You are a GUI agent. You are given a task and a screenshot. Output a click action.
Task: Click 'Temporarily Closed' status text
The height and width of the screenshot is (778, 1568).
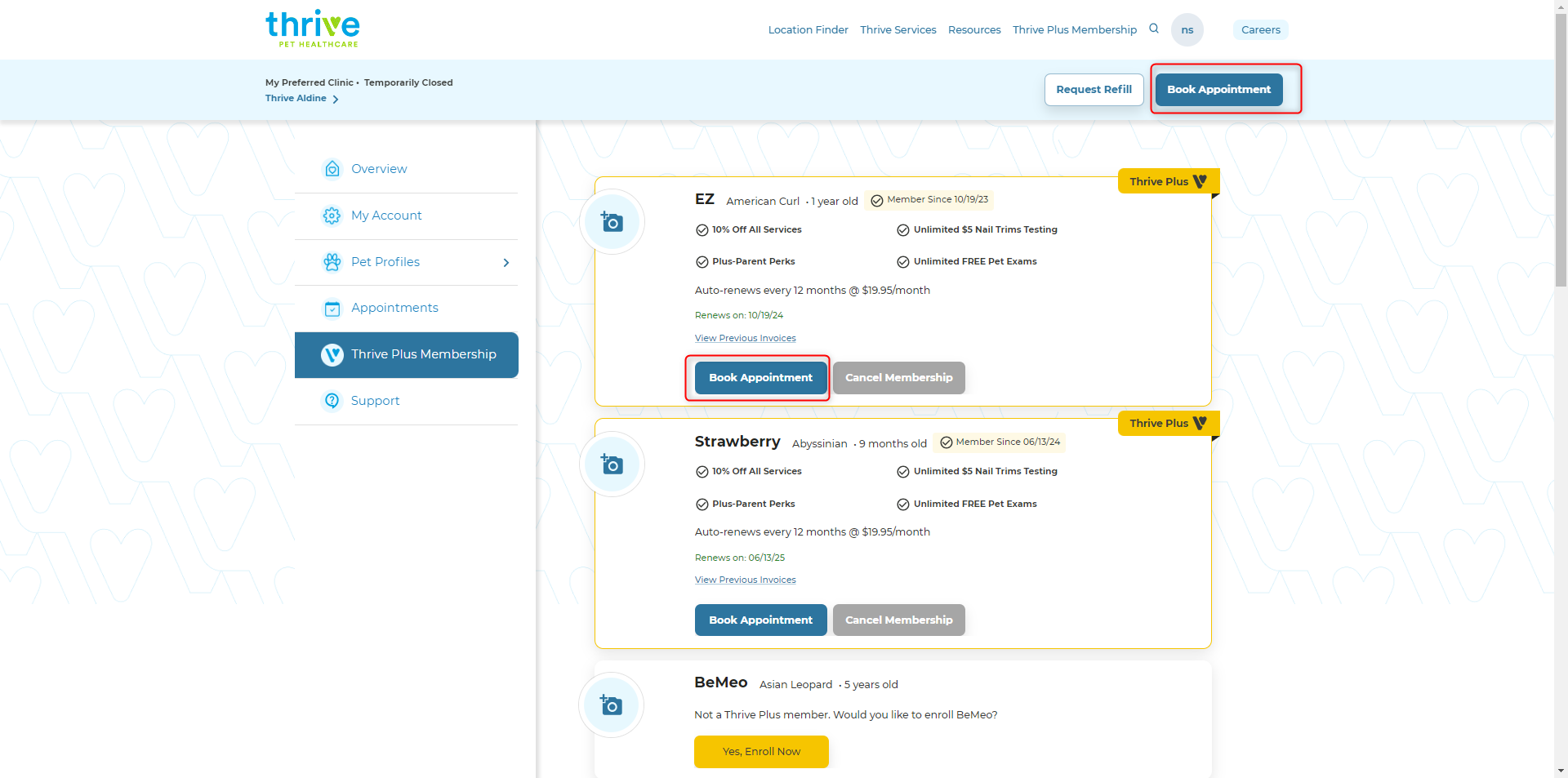408,82
